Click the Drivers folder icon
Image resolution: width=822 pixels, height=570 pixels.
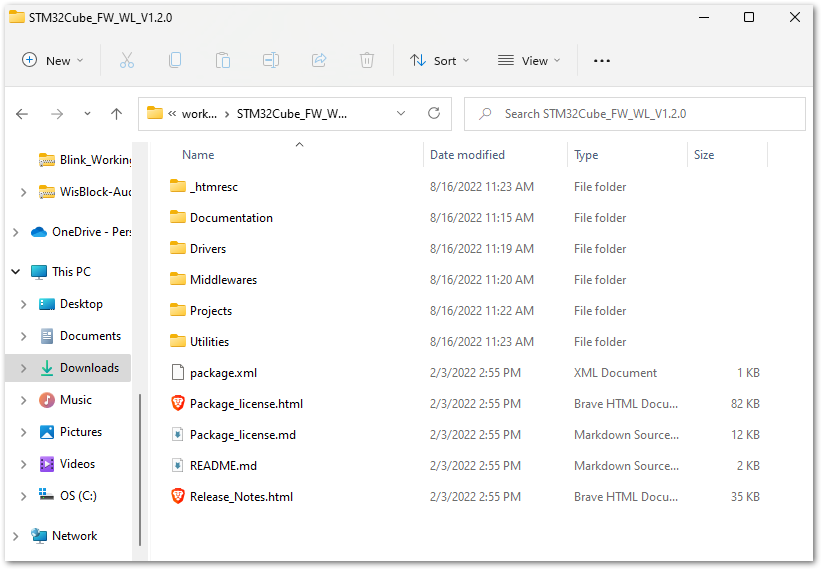(x=178, y=248)
